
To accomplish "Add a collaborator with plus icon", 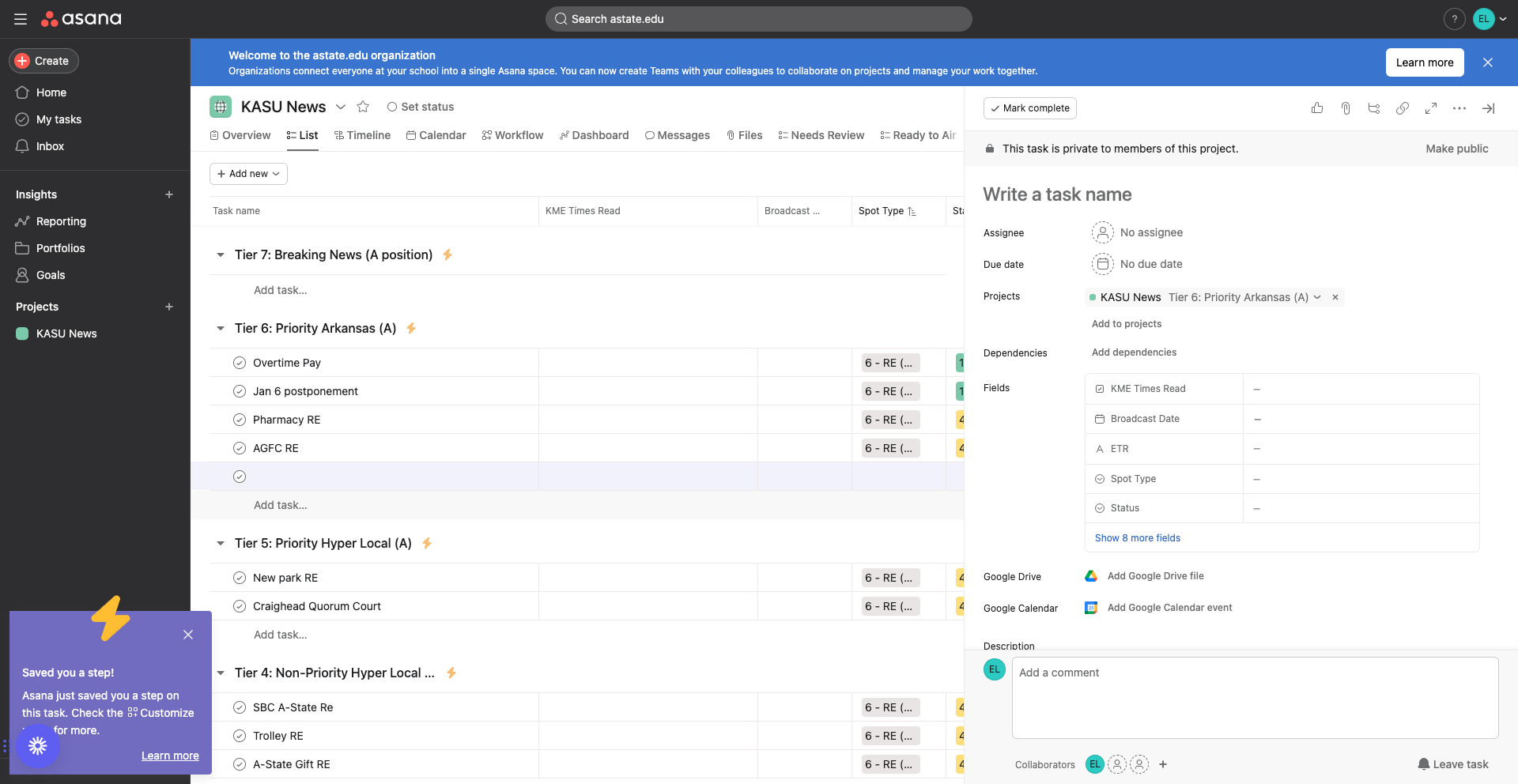I will pyautogui.click(x=1163, y=764).
